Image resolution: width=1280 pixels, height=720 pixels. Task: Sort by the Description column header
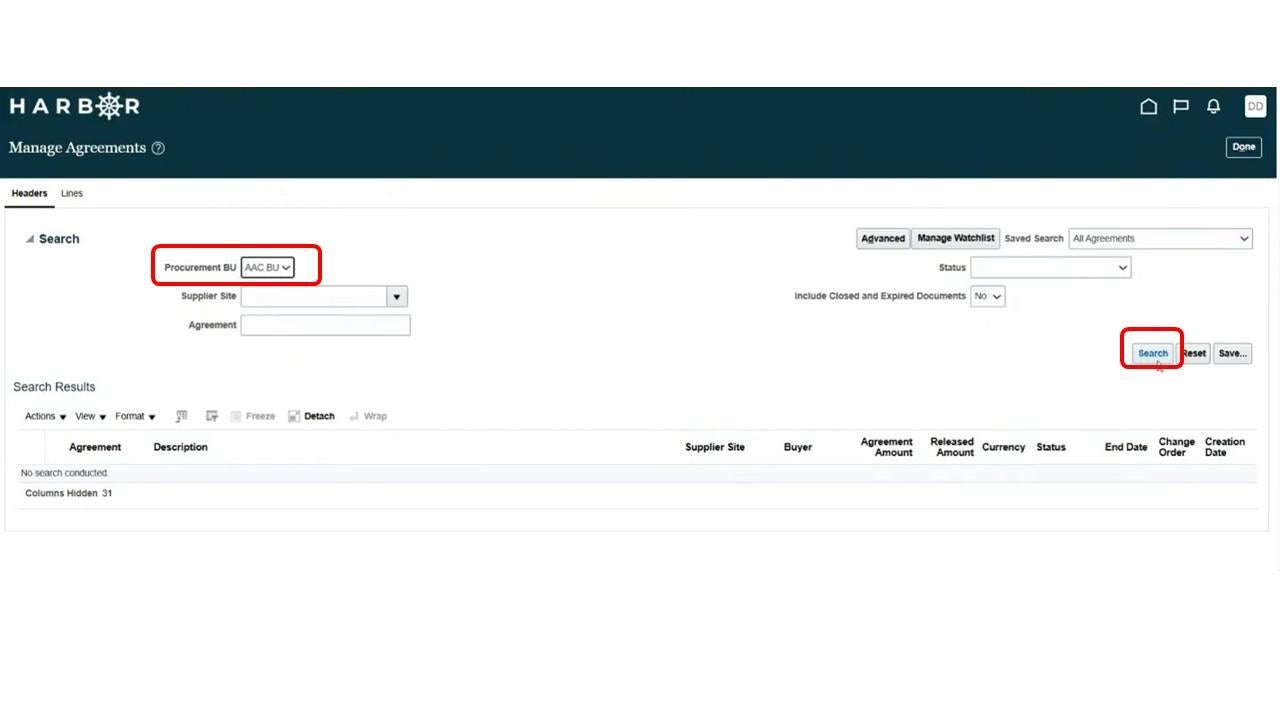[x=180, y=447]
